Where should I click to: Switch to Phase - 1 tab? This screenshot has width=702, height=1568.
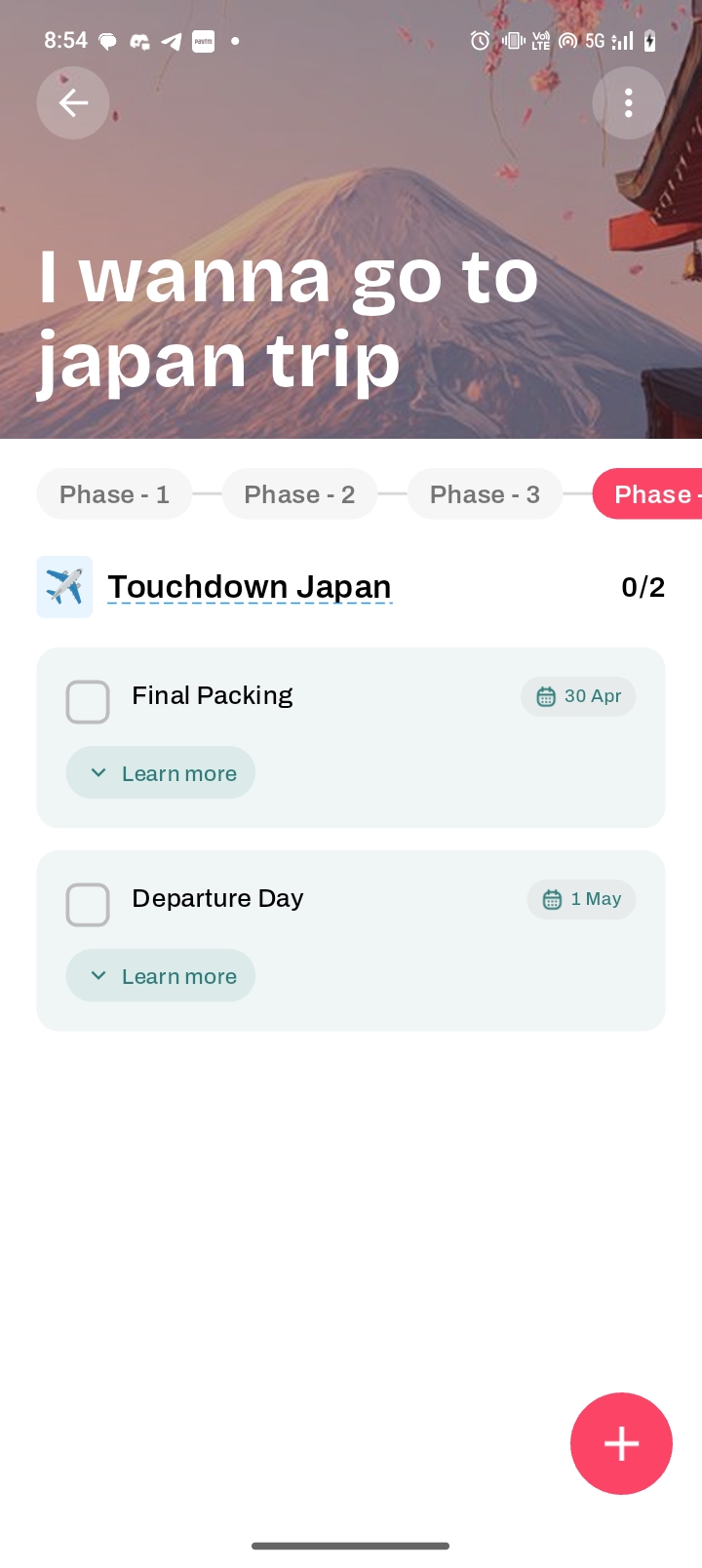(114, 494)
